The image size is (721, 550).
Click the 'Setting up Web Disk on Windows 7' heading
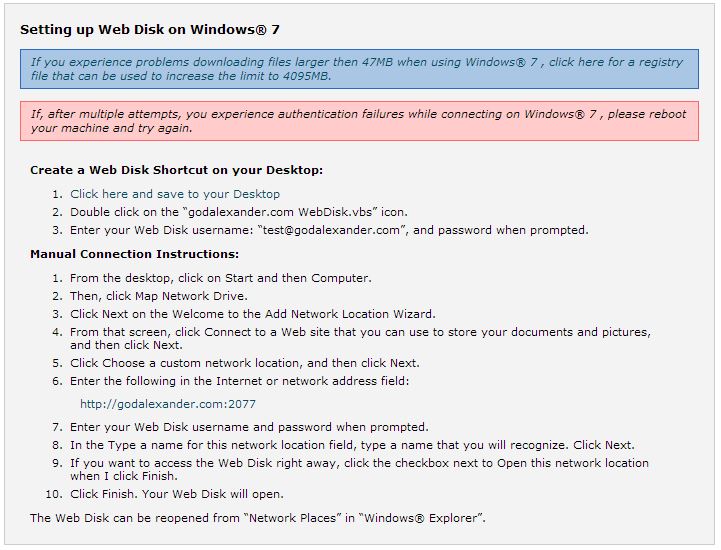(x=150, y=30)
